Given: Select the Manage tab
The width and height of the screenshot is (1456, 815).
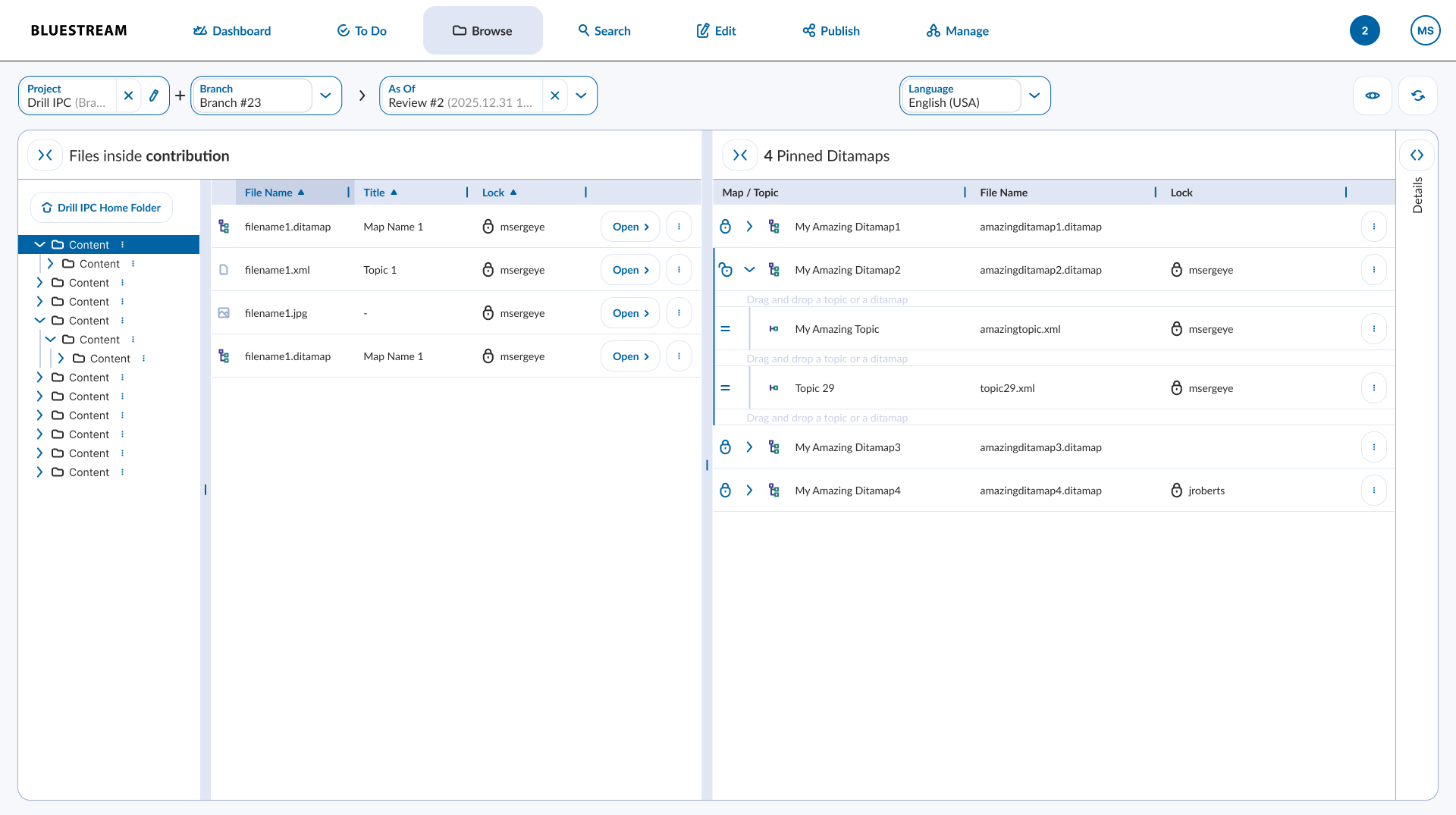Looking at the screenshot, I should coord(957,30).
